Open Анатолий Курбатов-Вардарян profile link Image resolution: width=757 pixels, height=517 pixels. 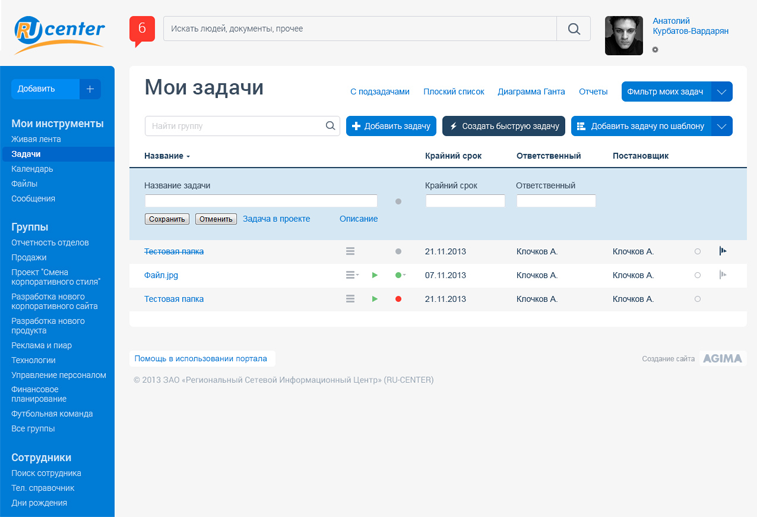[690, 26]
